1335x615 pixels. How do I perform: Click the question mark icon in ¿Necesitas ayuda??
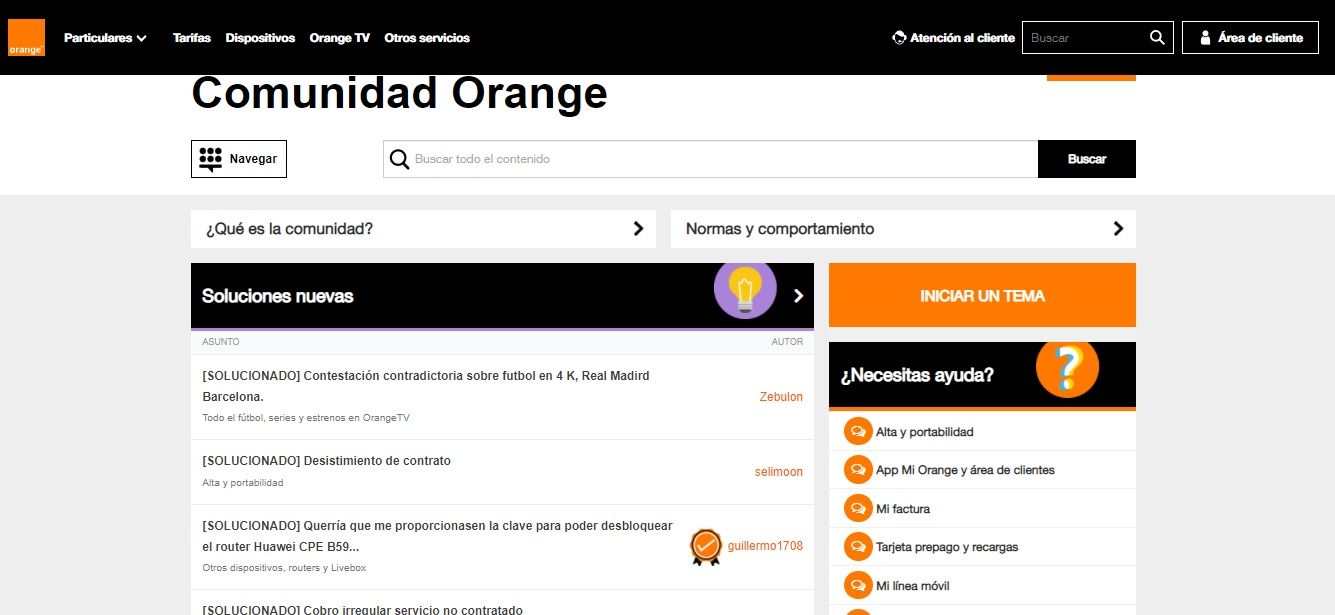(x=1067, y=368)
